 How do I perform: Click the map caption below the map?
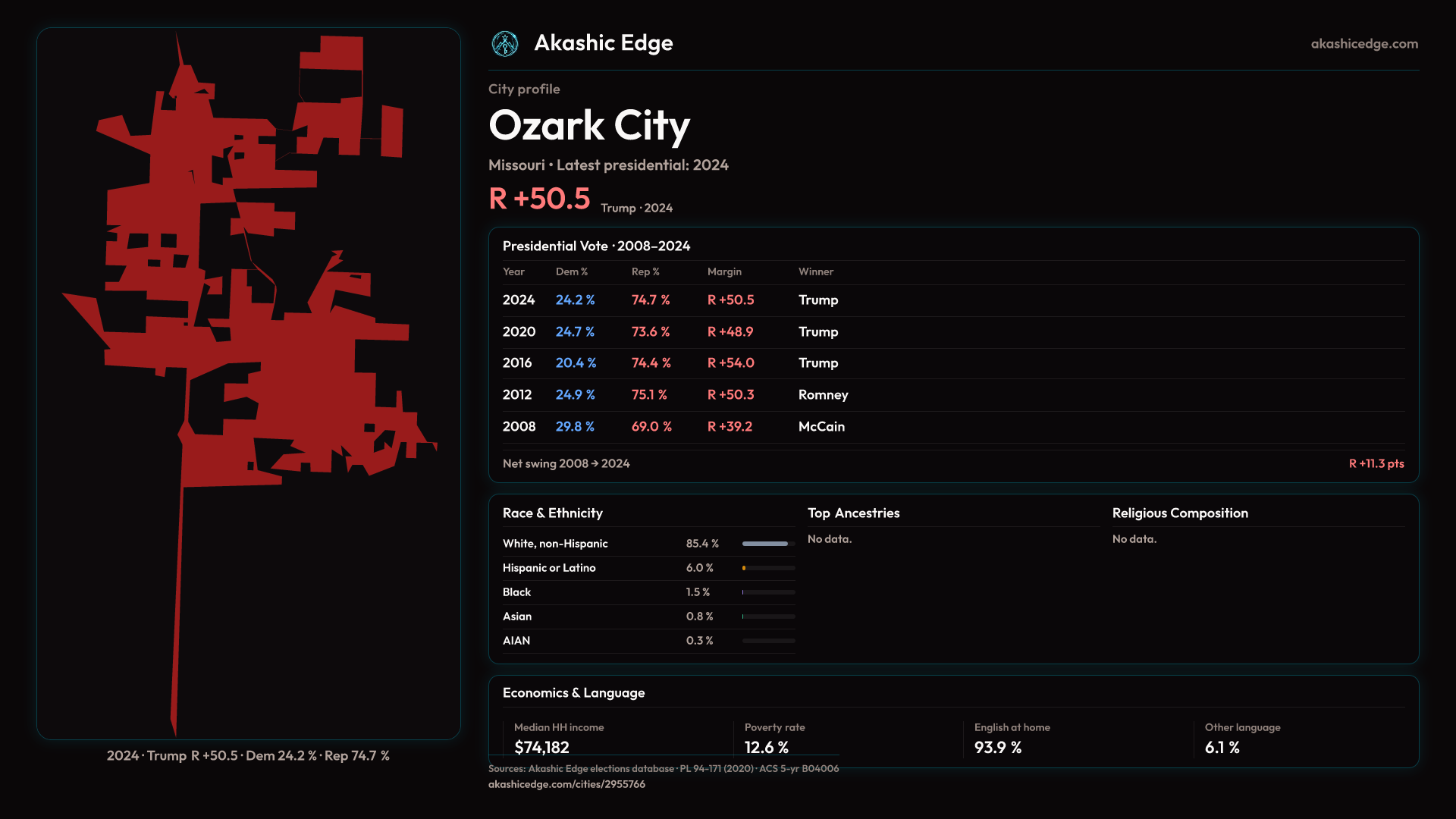pyautogui.click(x=248, y=756)
